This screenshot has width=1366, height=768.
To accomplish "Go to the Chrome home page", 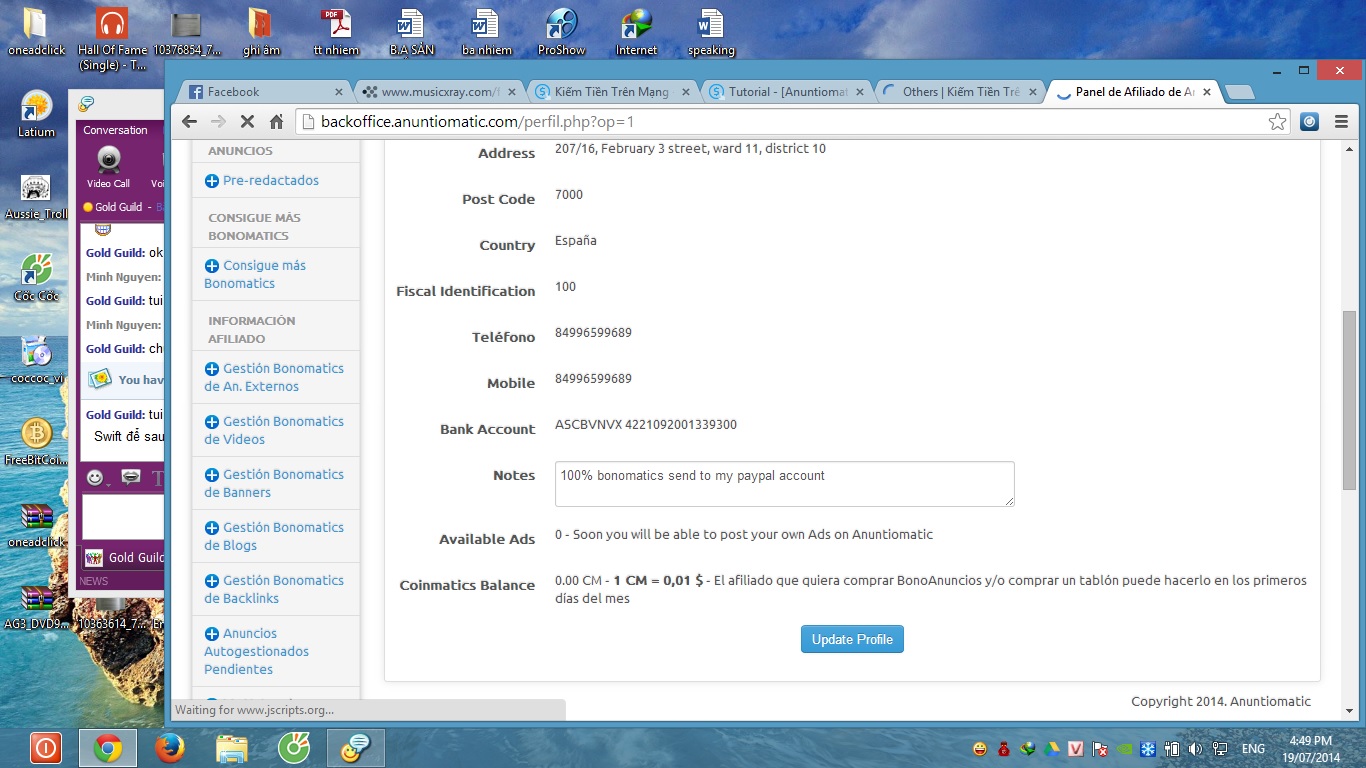I will pos(277,122).
